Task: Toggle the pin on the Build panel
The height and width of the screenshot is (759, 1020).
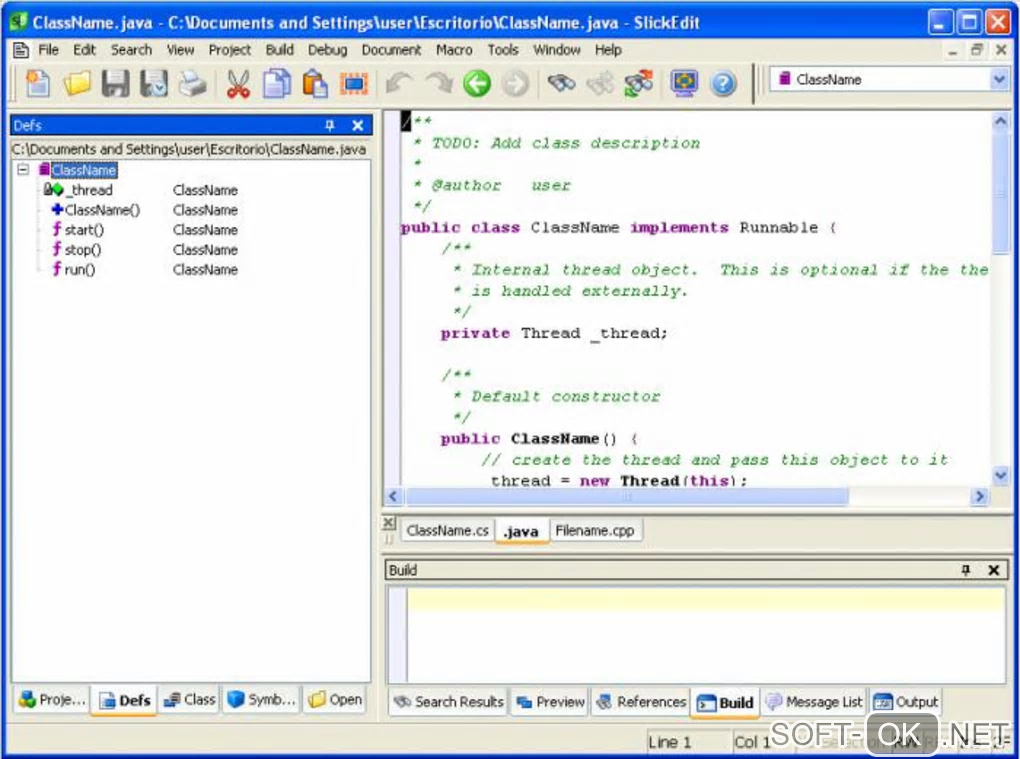Action: click(x=965, y=570)
